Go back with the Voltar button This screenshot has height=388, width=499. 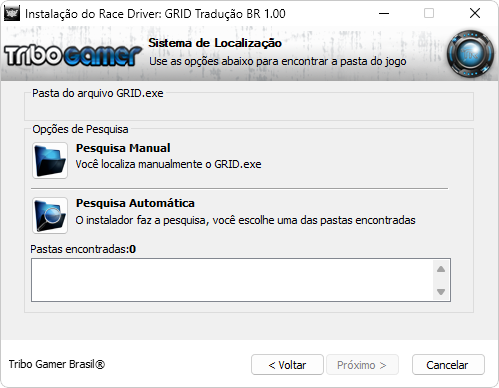click(287, 365)
